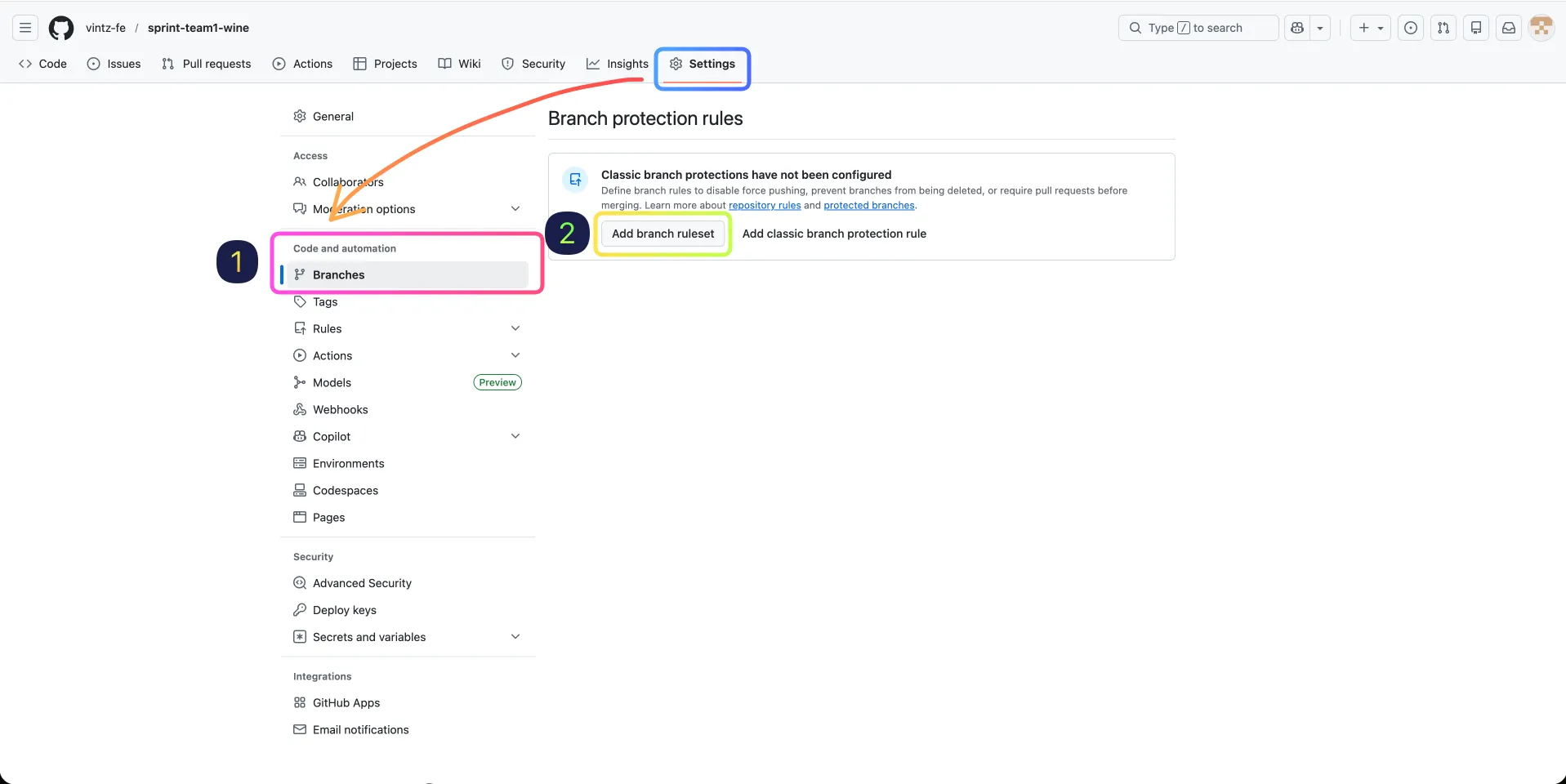Viewport: 1566px width, 784px height.
Task: Open the hamburger navigation menu
Action: click(x=25, y=28)
